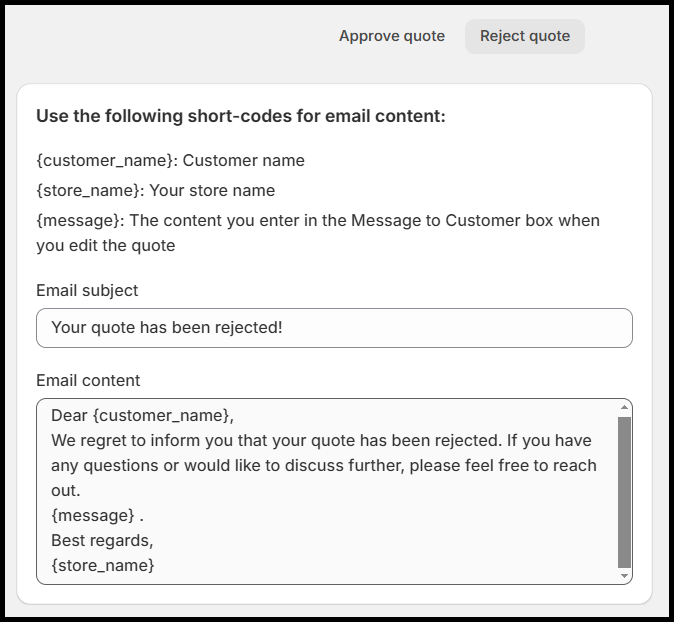Switch to the Approve quote tab
Image resolution: width=674 pixels, height=622 pixels.
391,36
